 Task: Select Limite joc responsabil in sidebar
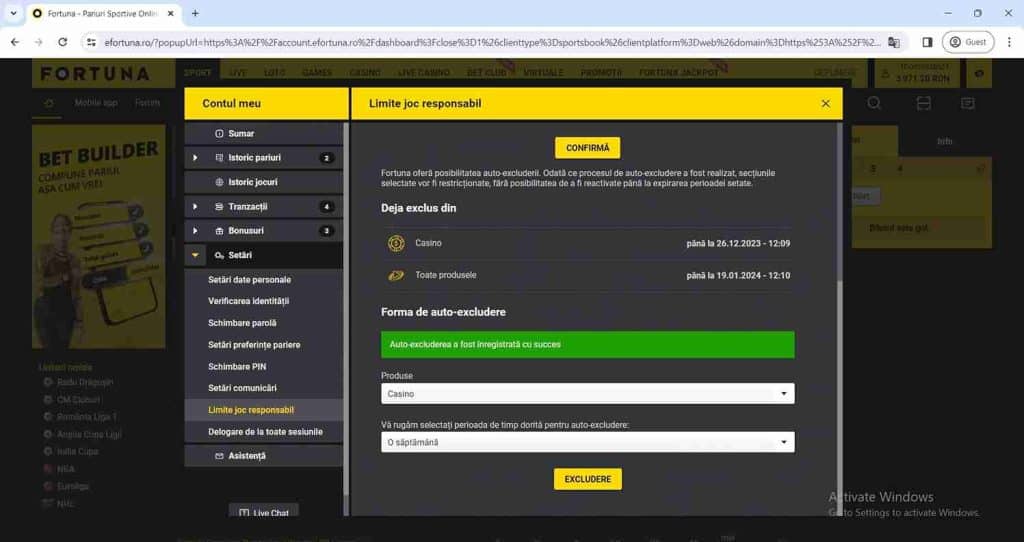tap(251, 410)
